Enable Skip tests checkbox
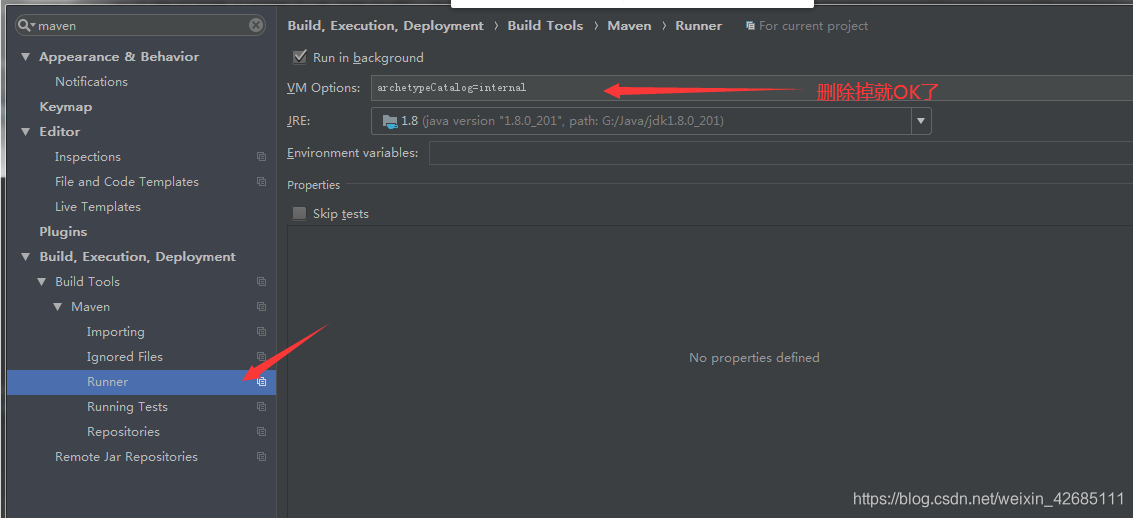 tap(299, 213)
